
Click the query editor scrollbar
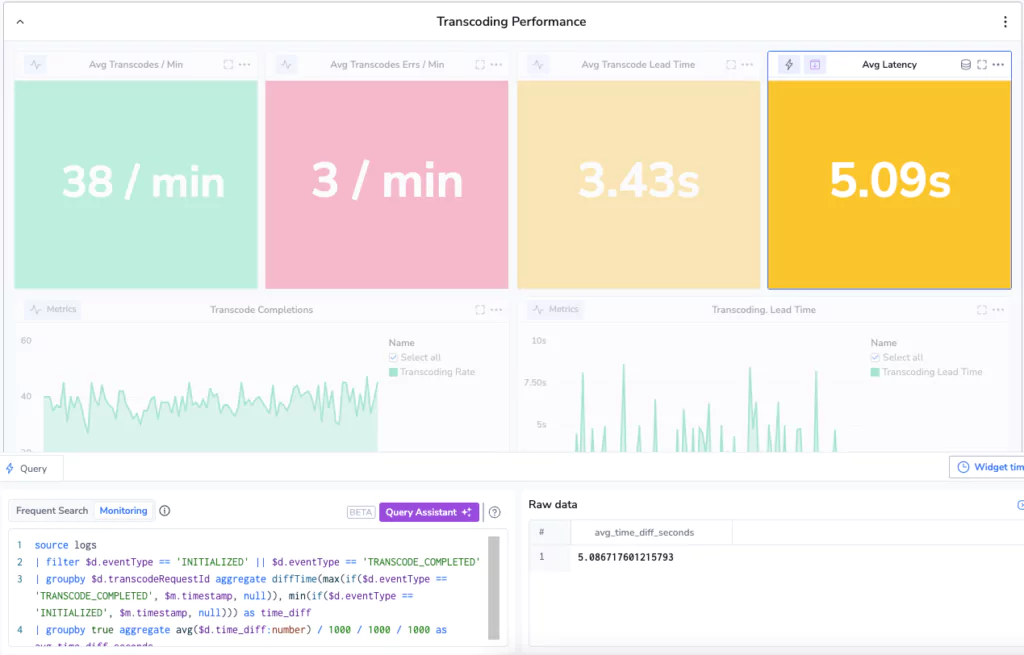(493, 587)
